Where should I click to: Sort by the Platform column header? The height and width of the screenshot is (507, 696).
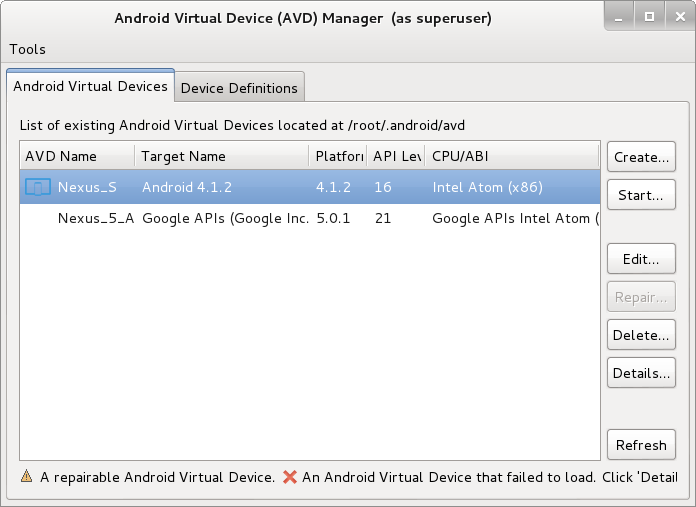click(x=338, y=156)
